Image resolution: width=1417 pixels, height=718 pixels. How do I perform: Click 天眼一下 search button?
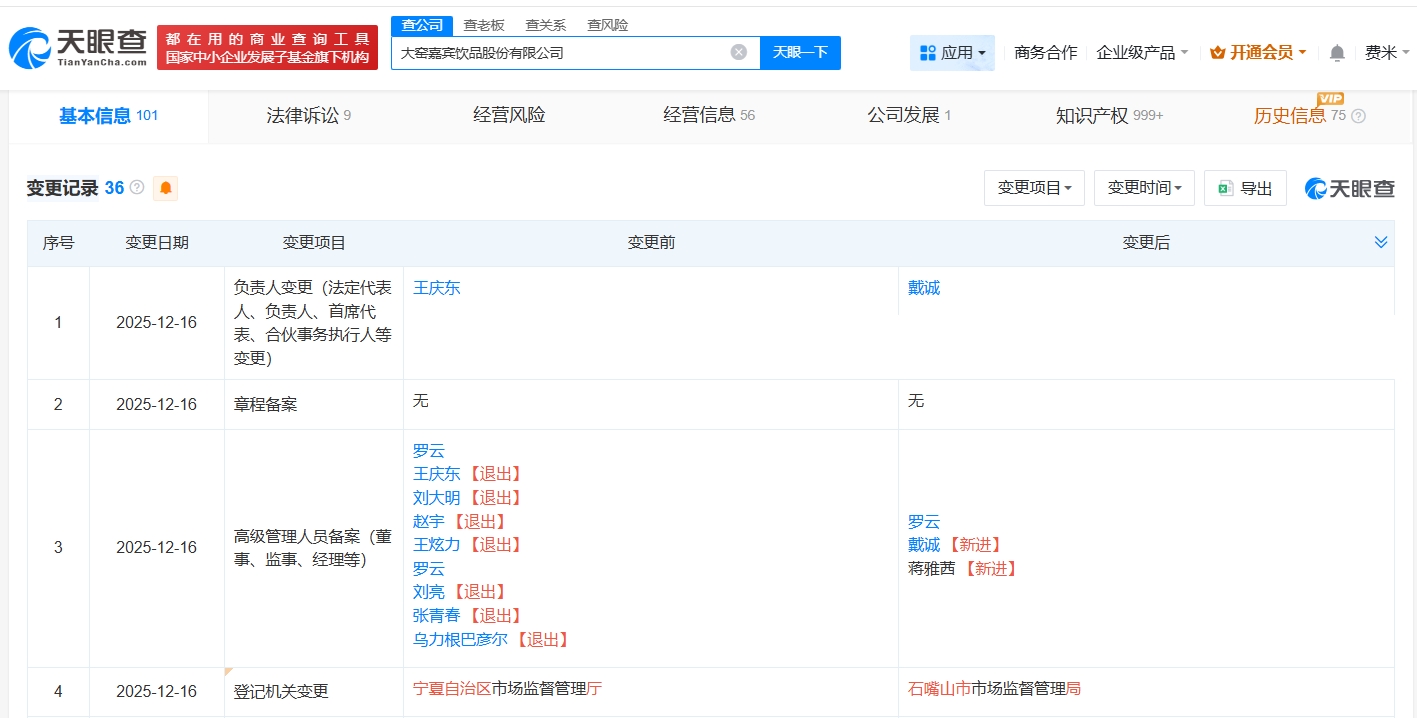[x=800, y=53]
